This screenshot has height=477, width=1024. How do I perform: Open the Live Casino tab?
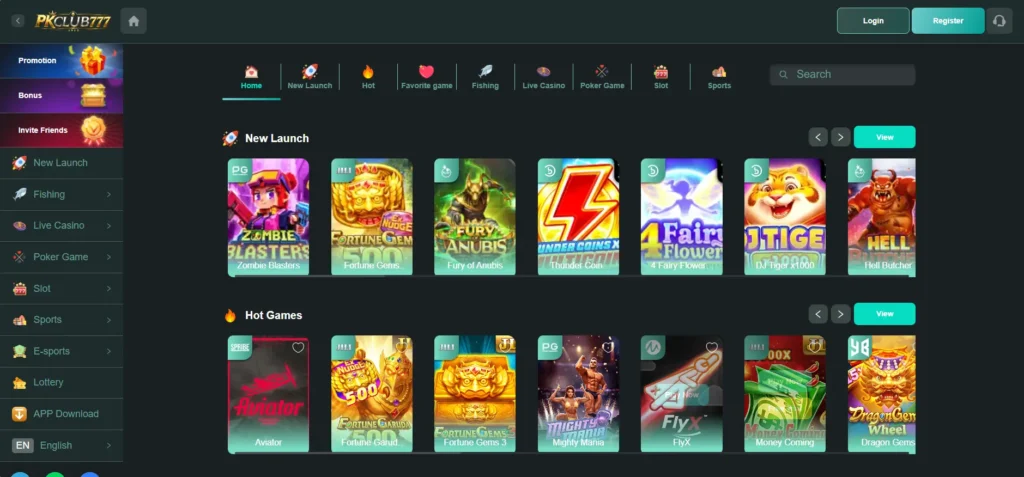point(543,78)
